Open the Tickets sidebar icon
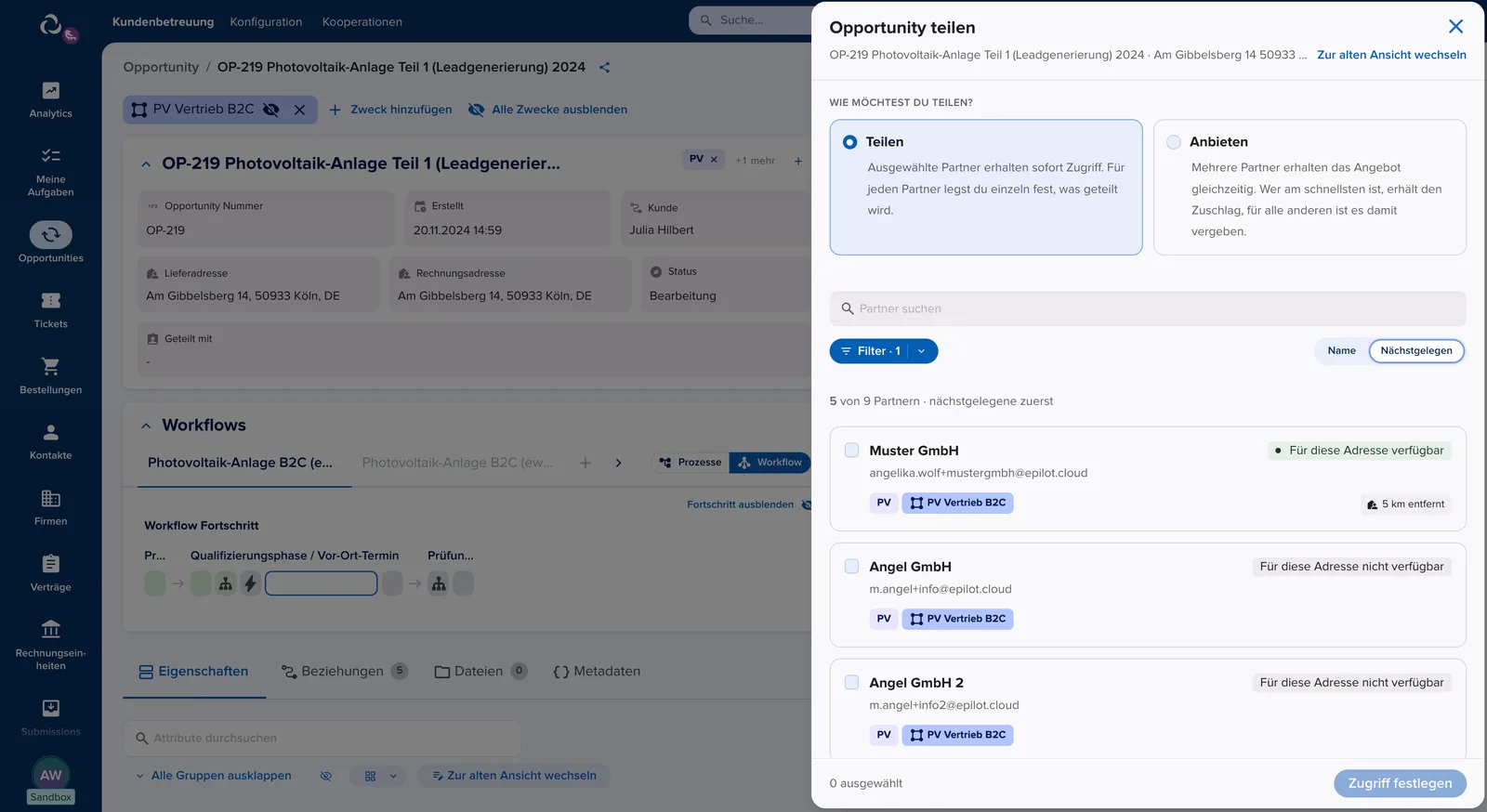The image size is (1487, 812). coord(51,301)
